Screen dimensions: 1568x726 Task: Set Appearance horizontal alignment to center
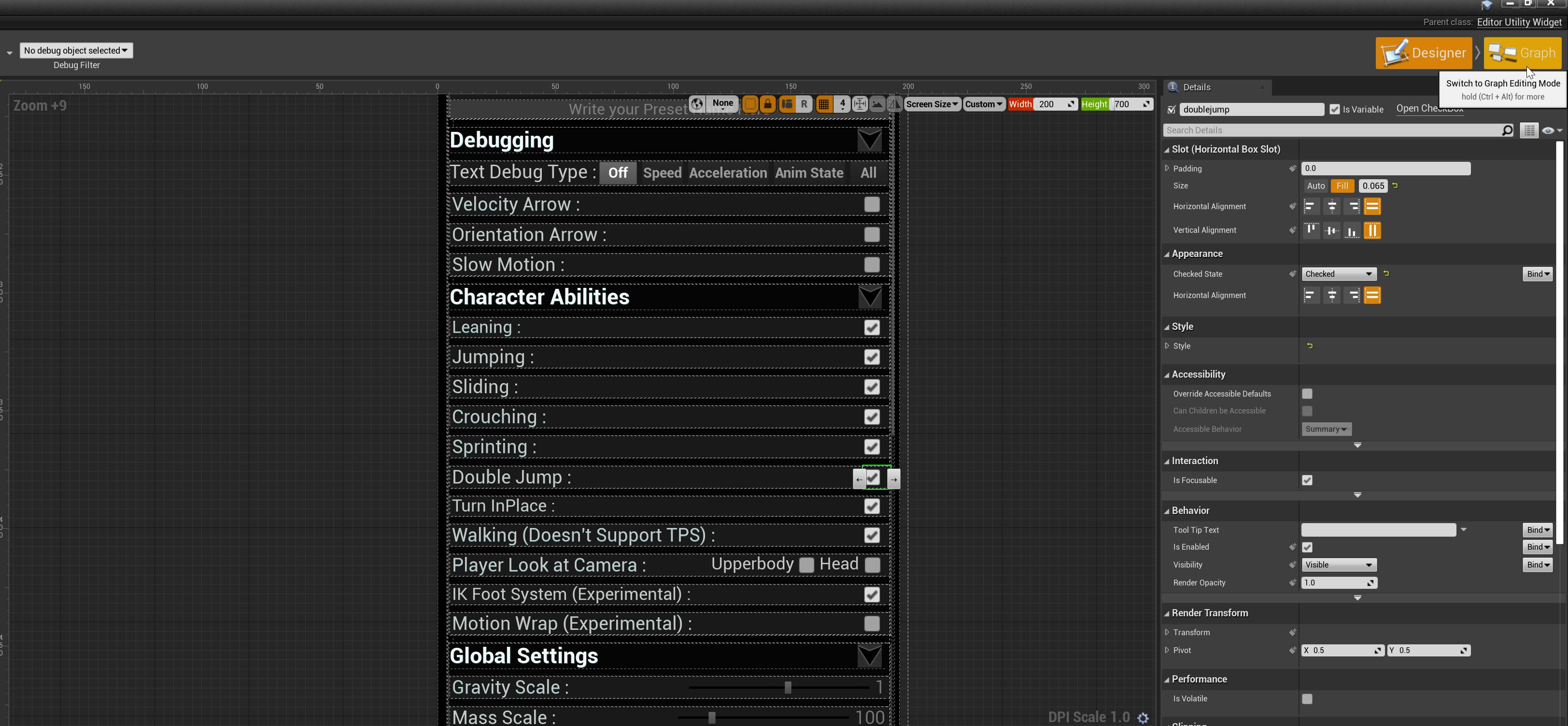pyautogui.click(x=1332, y=296)
